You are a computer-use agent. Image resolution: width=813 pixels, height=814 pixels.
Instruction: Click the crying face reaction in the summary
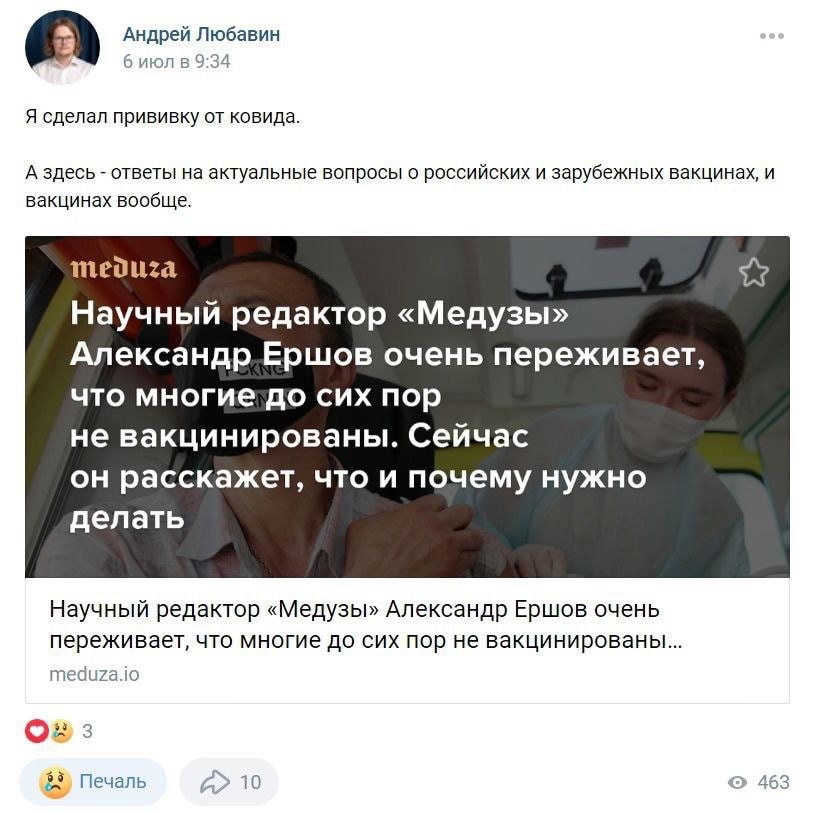click(x=61, y=731)
